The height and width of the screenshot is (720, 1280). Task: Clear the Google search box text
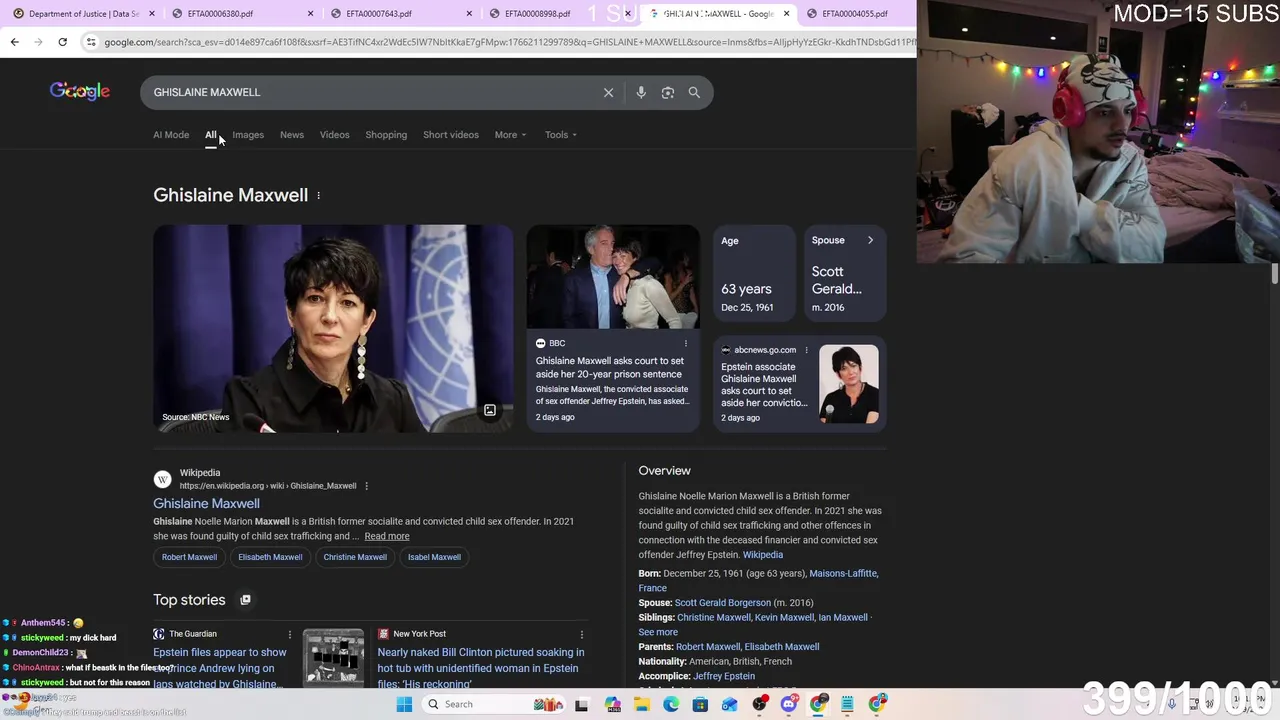[x=608, y=92]
